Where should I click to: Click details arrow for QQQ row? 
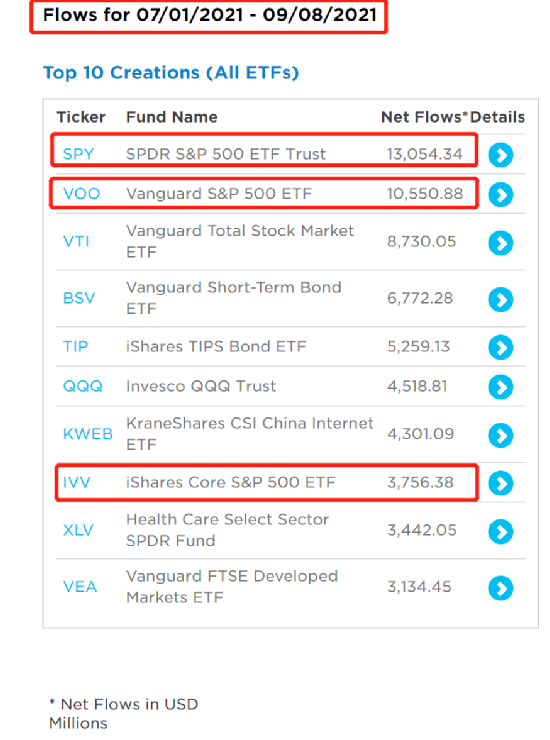tap(500, 387)
